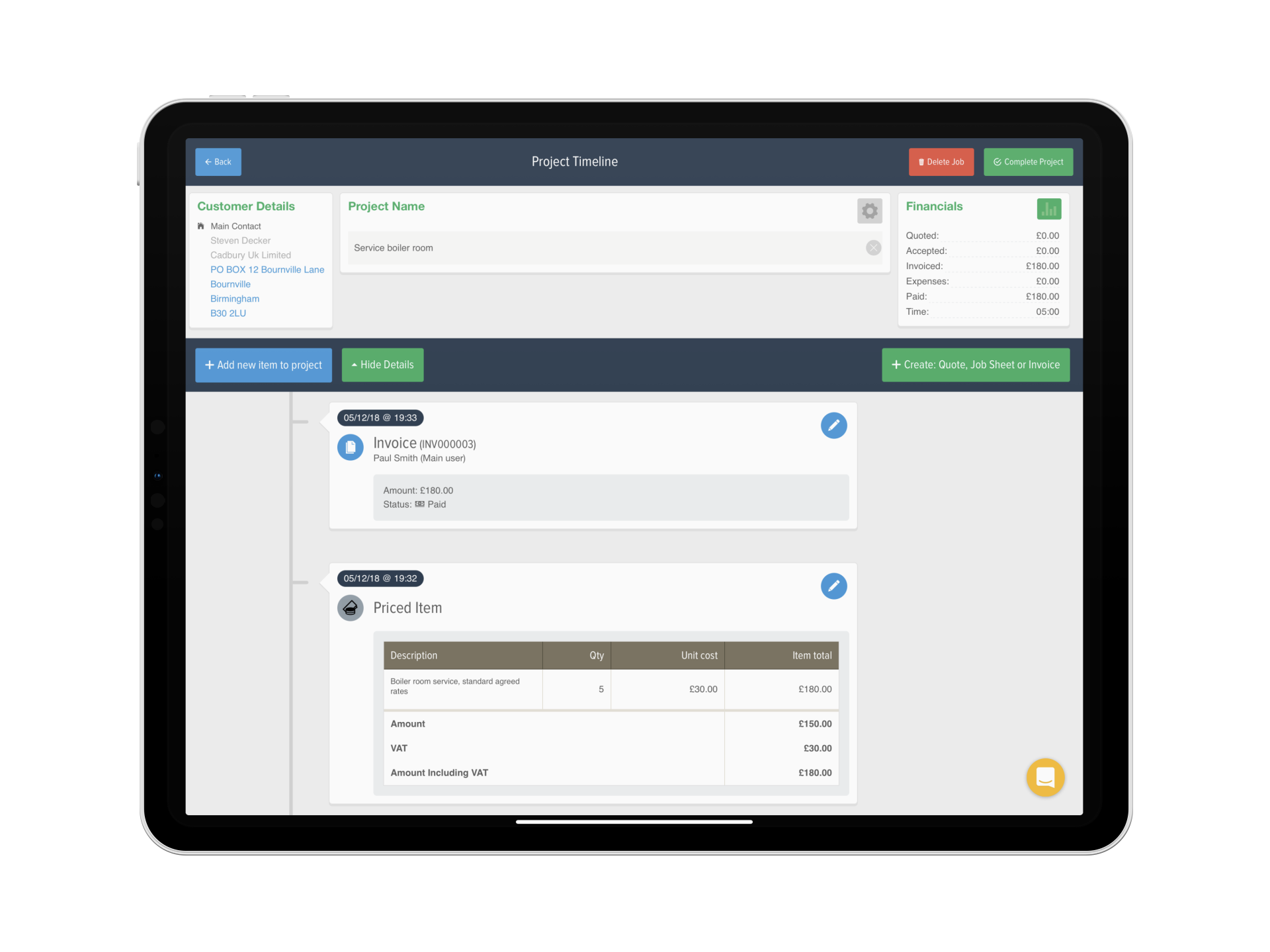The height and width of the screenshot is (952, 1270).
Task: Click the settings gear icon on Project Name
Action: 869,211
